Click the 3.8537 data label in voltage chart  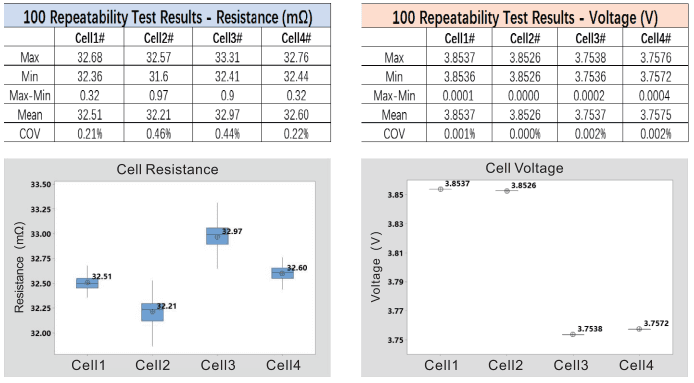pyautogui.click(x=457, y=184)
